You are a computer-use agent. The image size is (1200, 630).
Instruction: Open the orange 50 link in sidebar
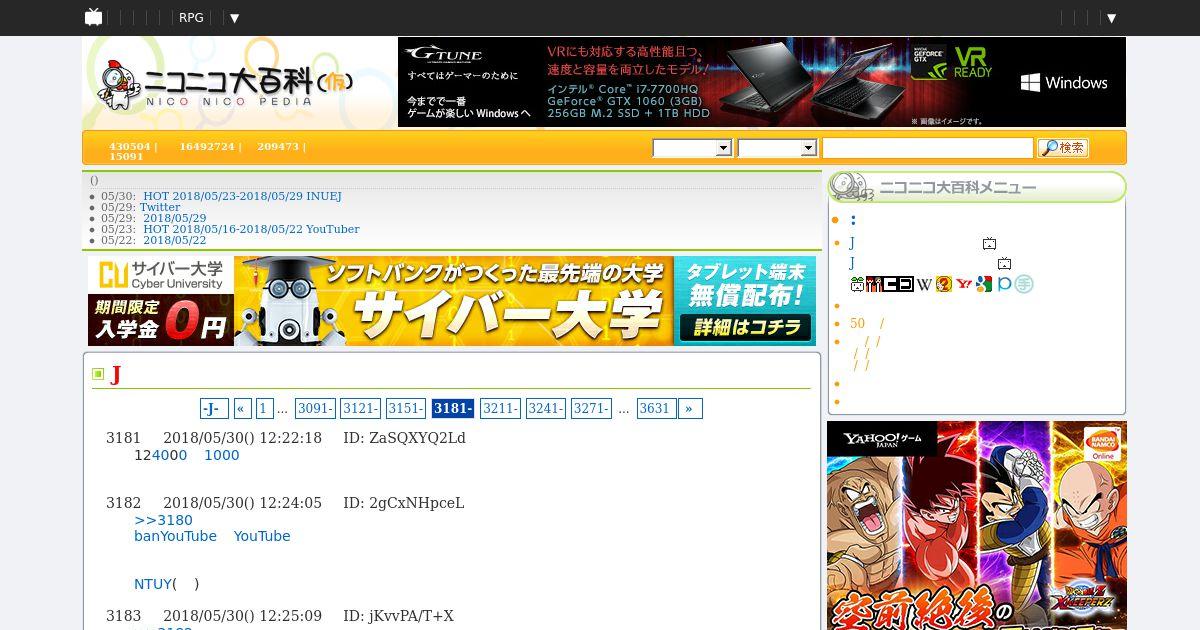(857, 323)
